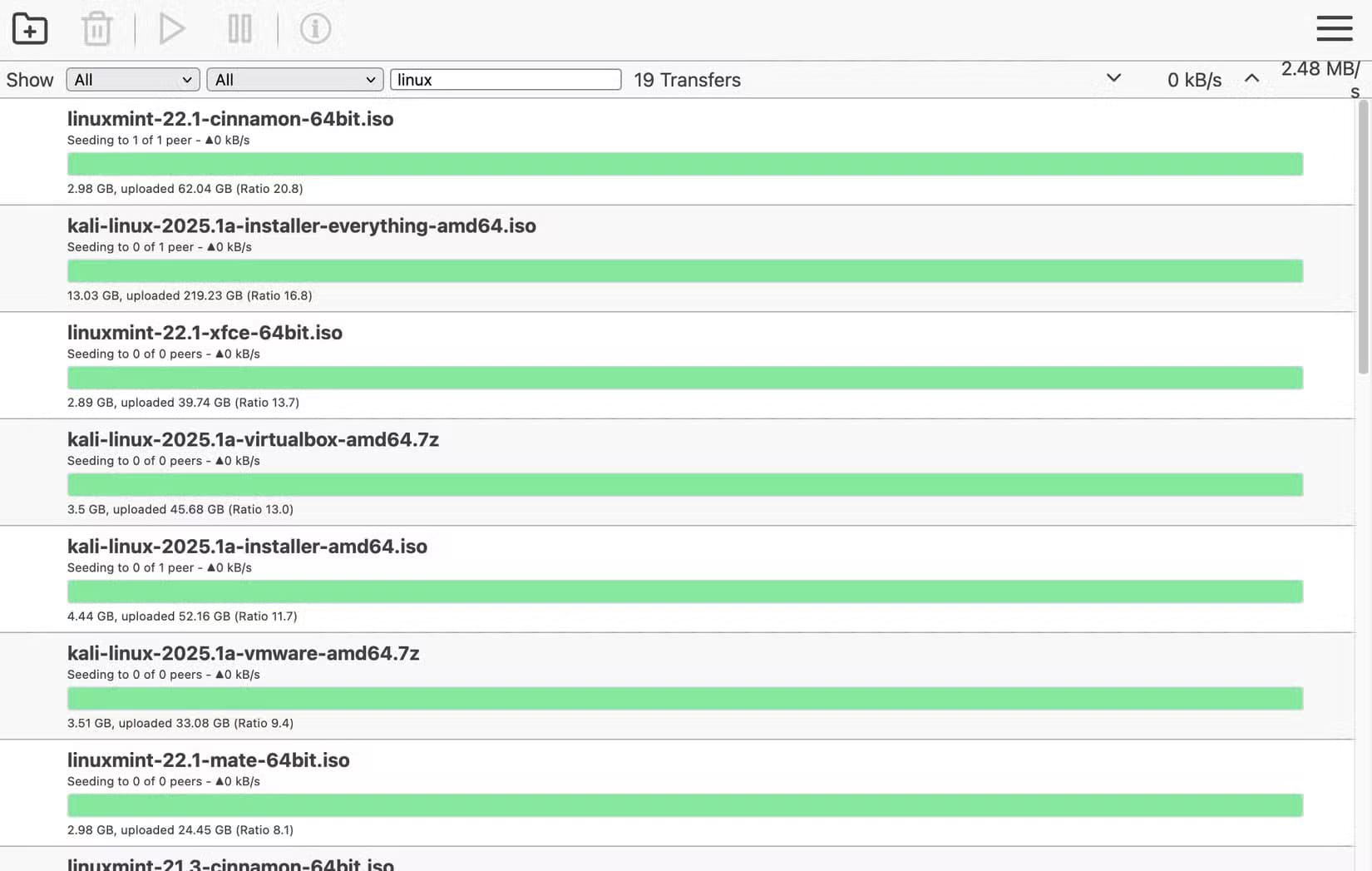This screenshot has height=871, width=1372.
Task: Click 'Seeding to 1 of 1 peer' status
Action: pyautogui.click(x=130, y=141)
